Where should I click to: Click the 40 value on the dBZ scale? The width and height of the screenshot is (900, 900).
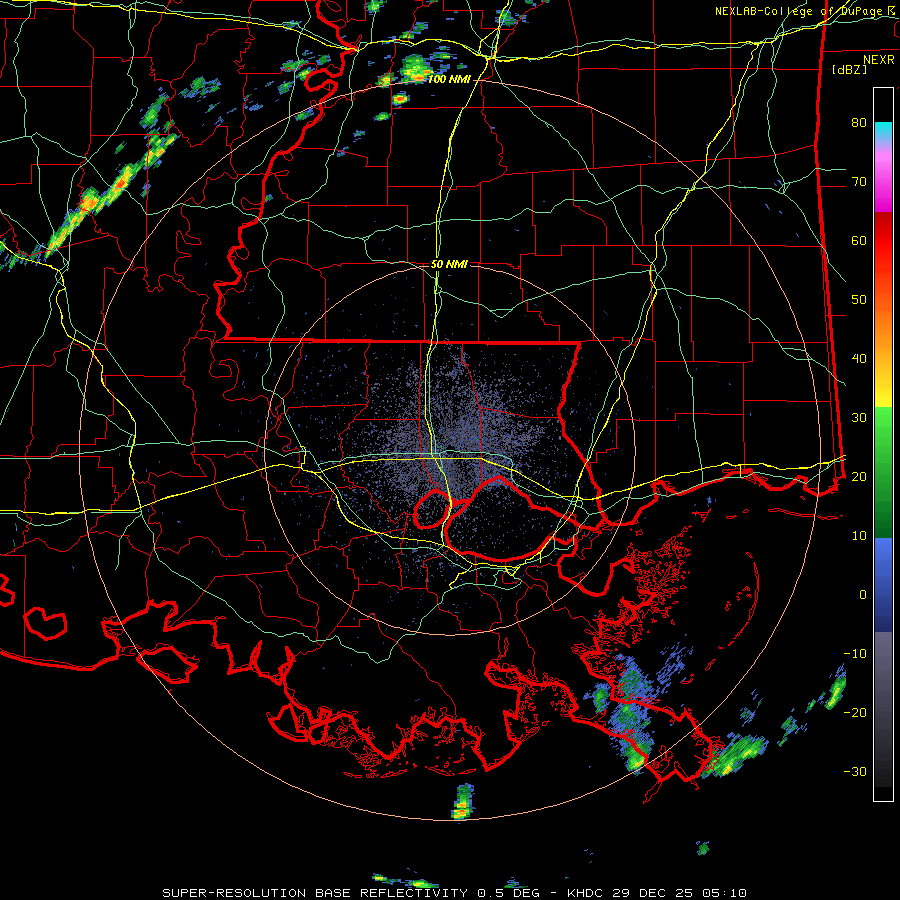(x=859, y=359)
